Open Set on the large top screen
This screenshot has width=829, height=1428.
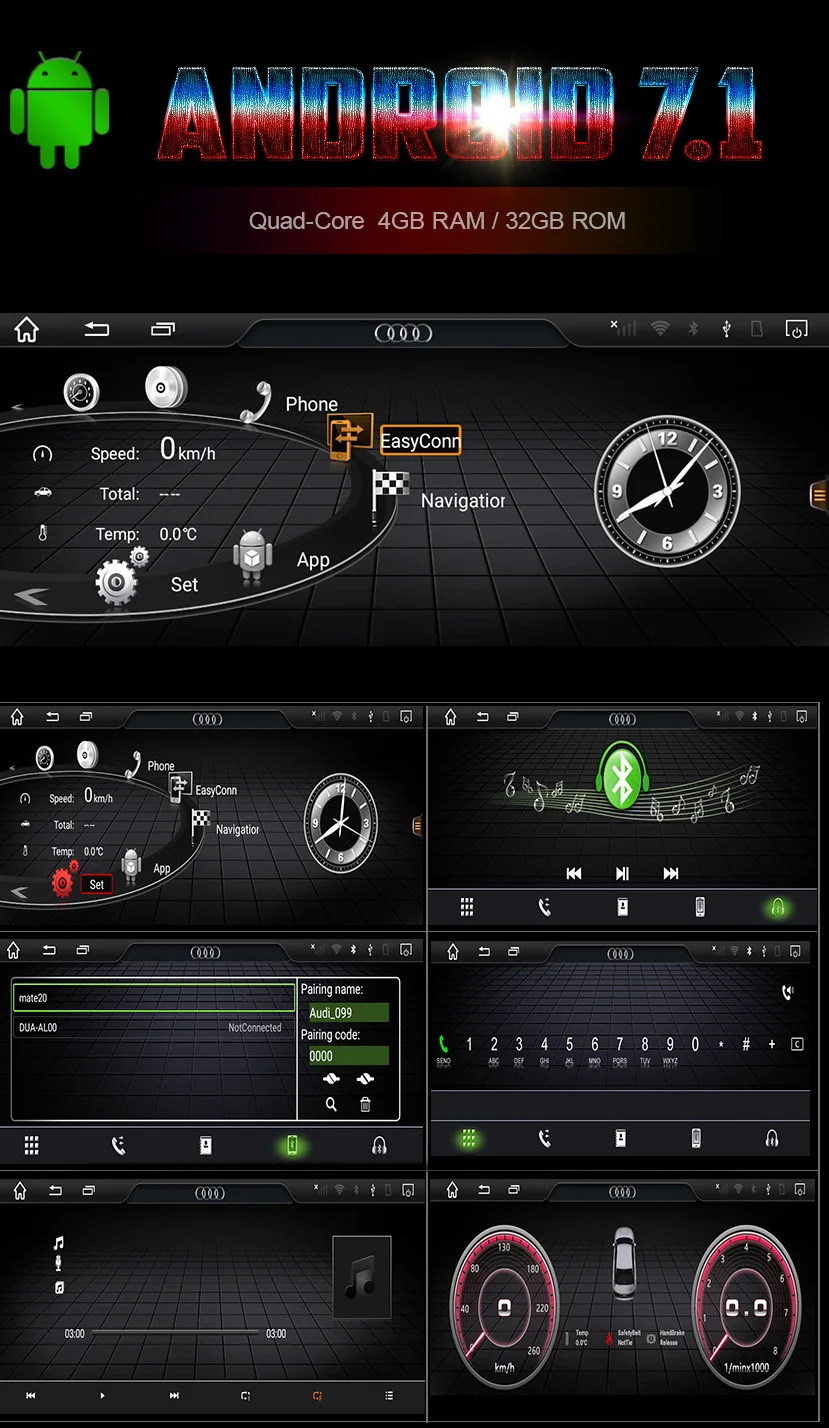pos(184,584)
